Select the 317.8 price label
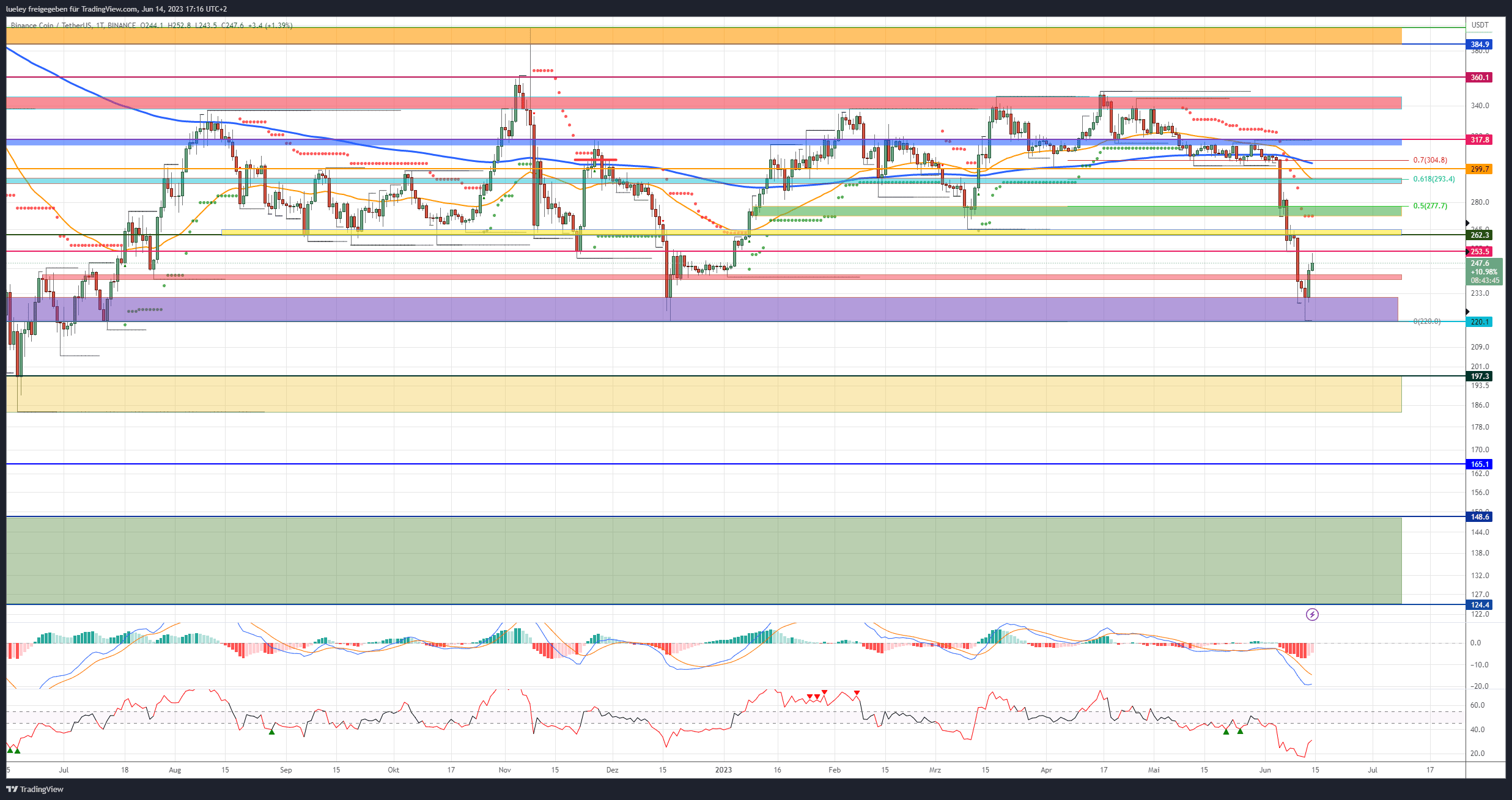Image resolution: width=1512 pixels, height=800 pixels. click(x=1480, y=140)
